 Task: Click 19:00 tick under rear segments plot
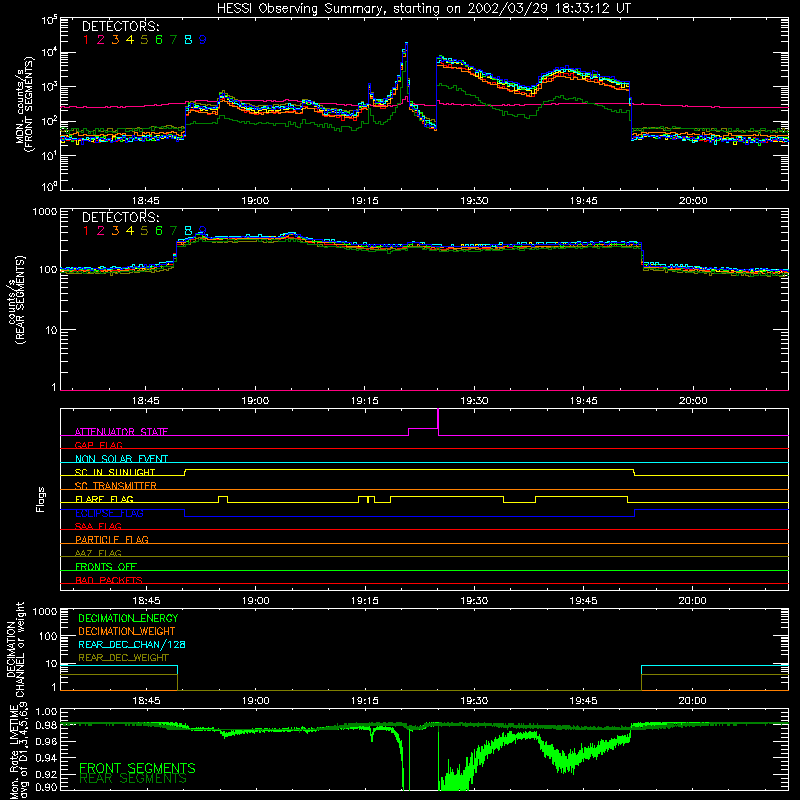255,401
